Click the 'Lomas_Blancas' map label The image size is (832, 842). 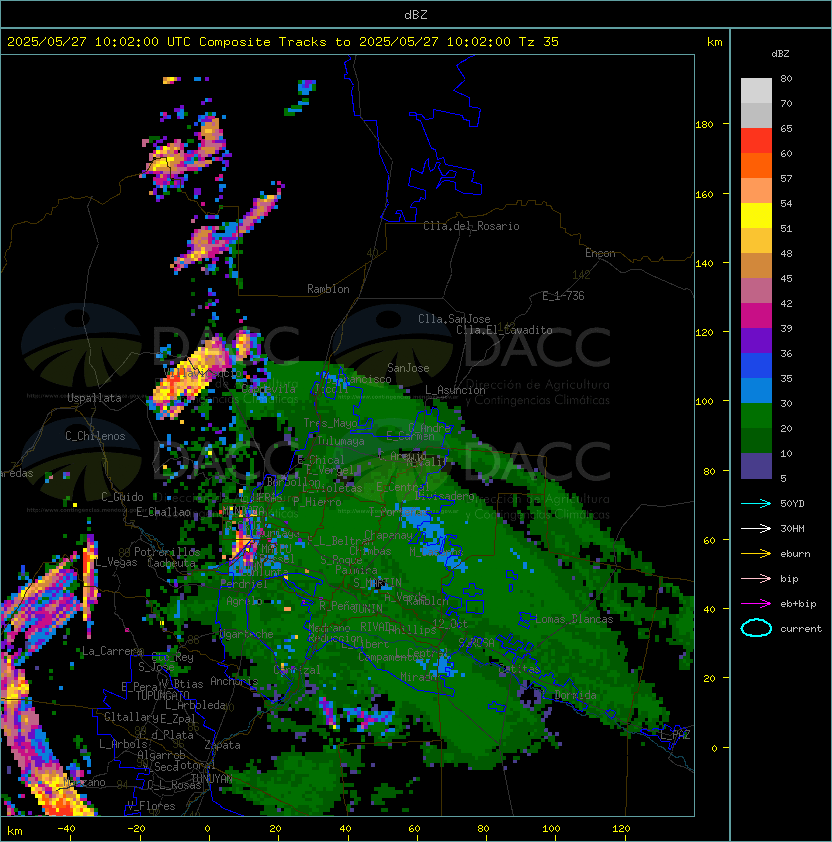tap(574, 619)
